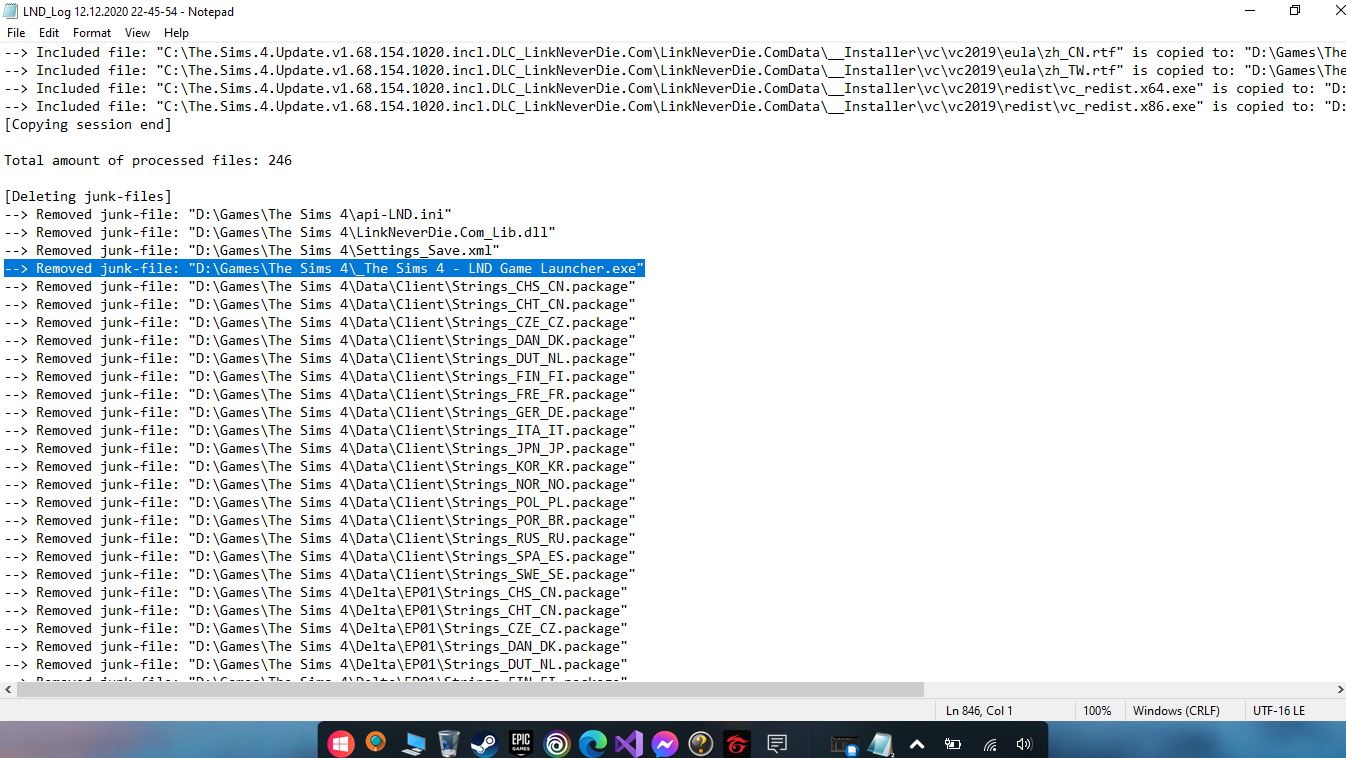Launch Garena from the taskbar
This screenshot has height=758, width=1346.
coord(736,744)
